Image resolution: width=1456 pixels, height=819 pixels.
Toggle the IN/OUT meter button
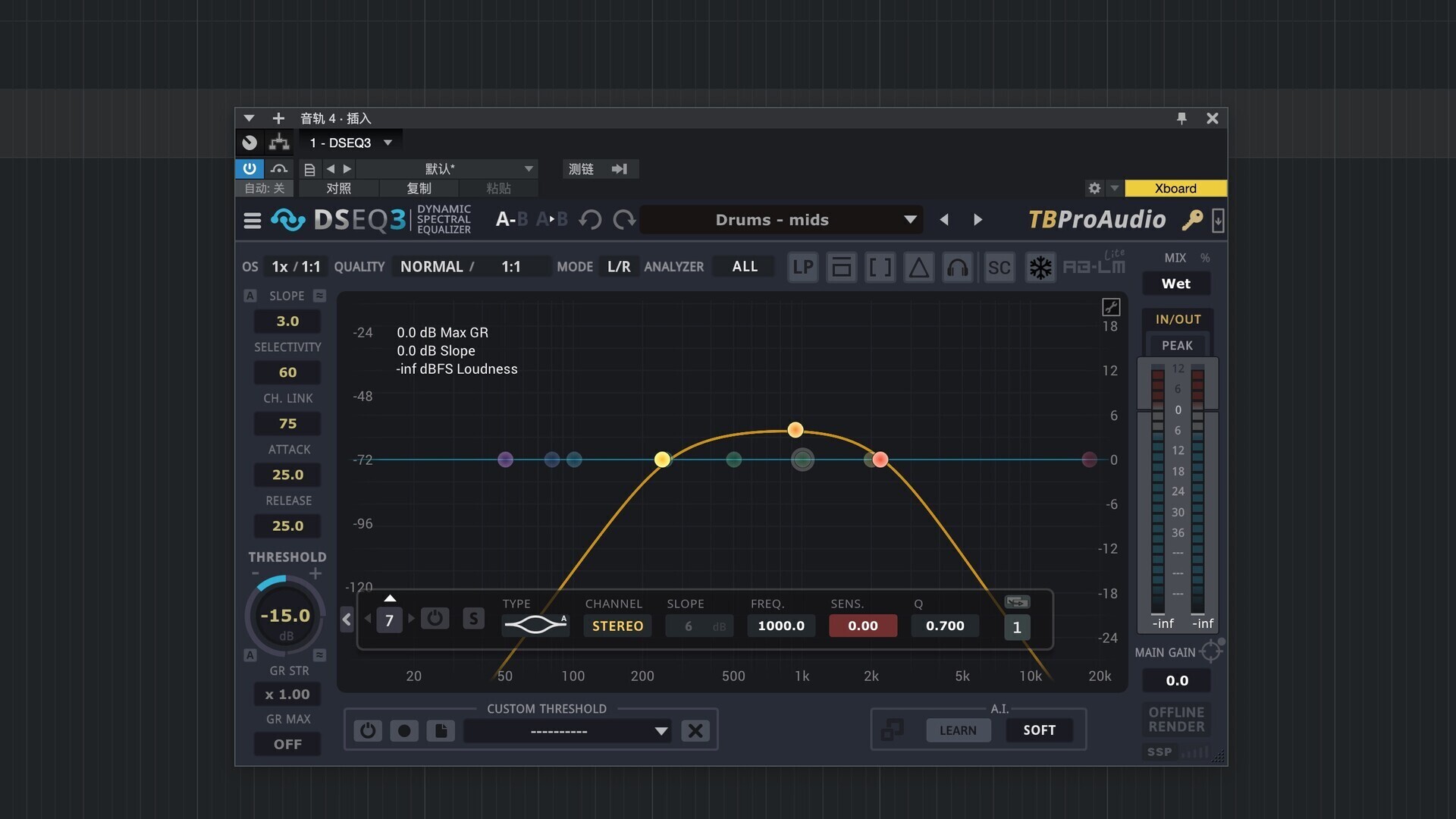pyautogui.click(x=1178, y=319)
